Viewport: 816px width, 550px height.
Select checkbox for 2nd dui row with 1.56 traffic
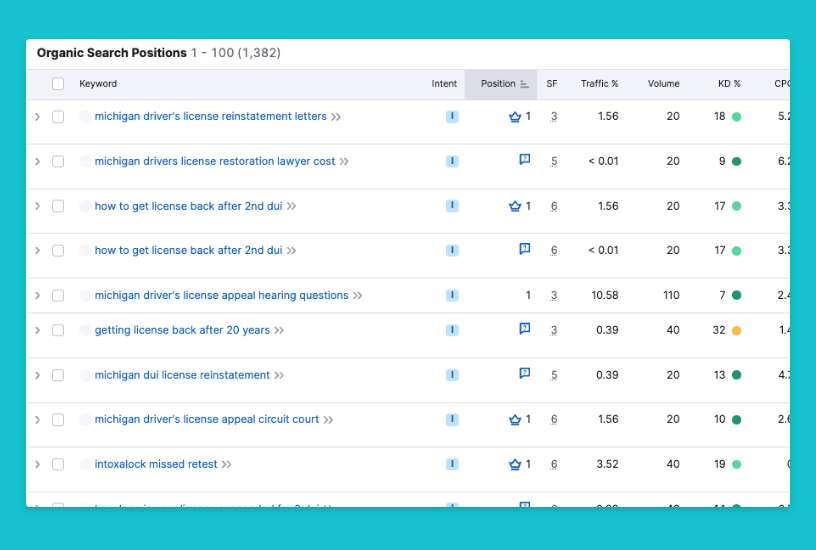point(58,206)
